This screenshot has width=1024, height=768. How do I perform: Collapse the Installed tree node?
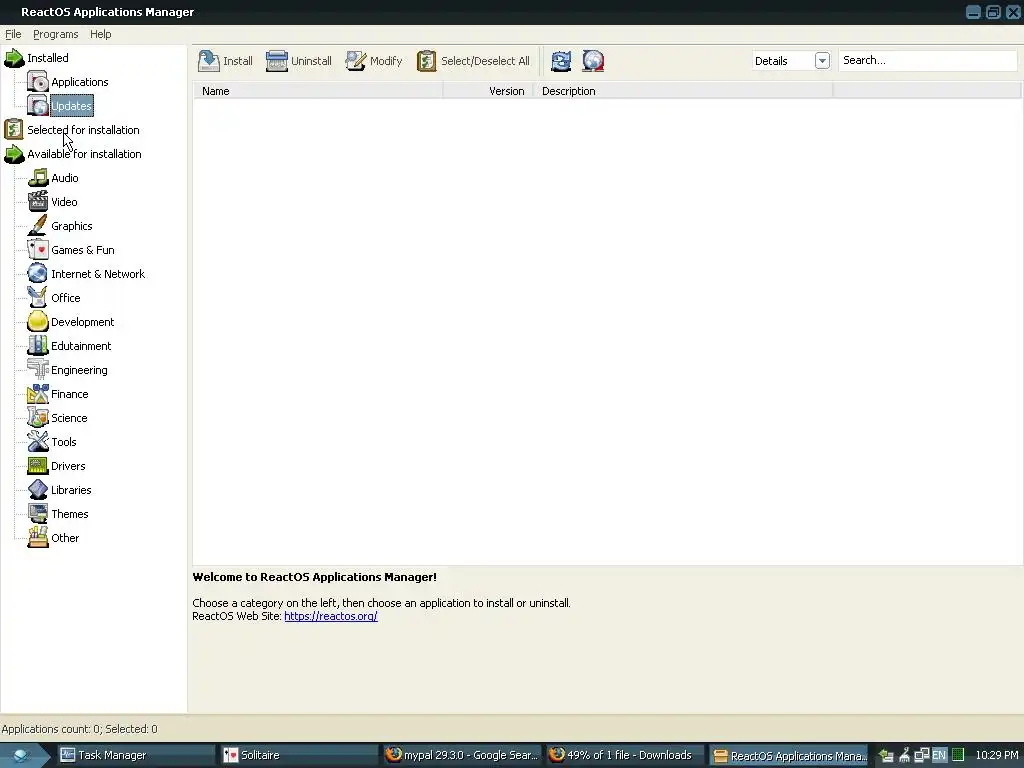pos(14,57)
